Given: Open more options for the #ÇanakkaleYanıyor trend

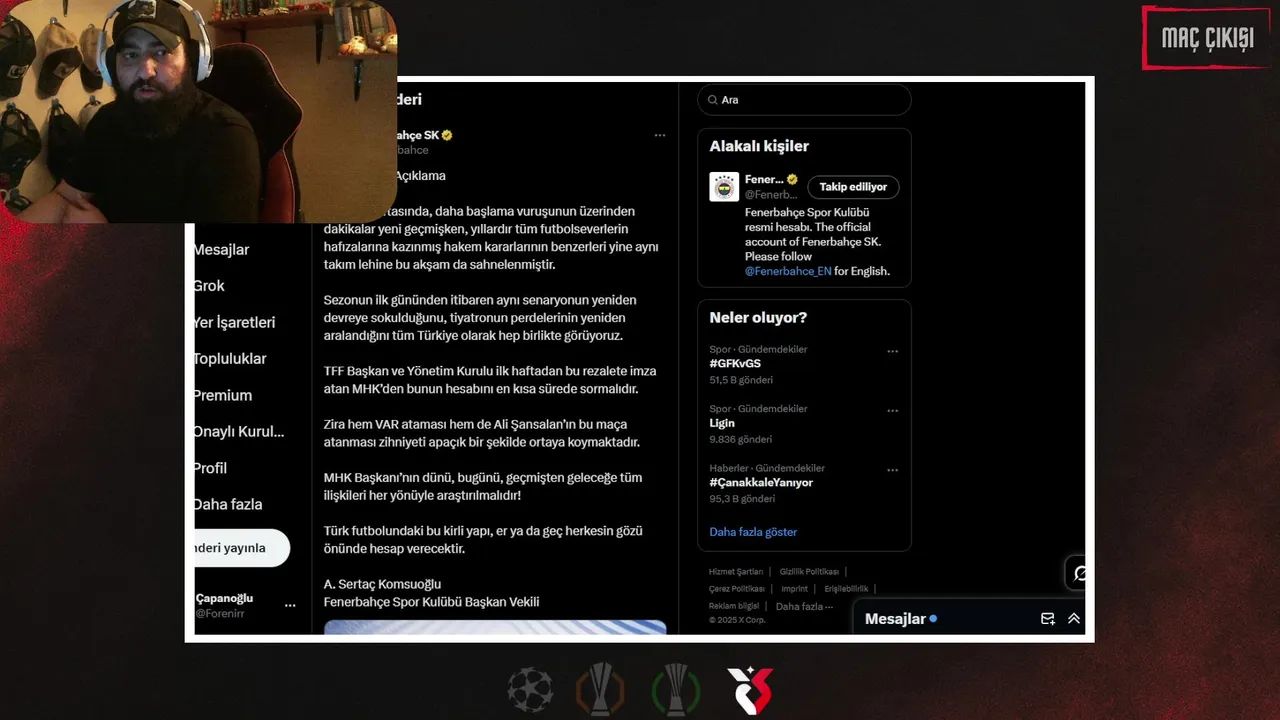Looking at the screenshot, I should pos(893,470).
